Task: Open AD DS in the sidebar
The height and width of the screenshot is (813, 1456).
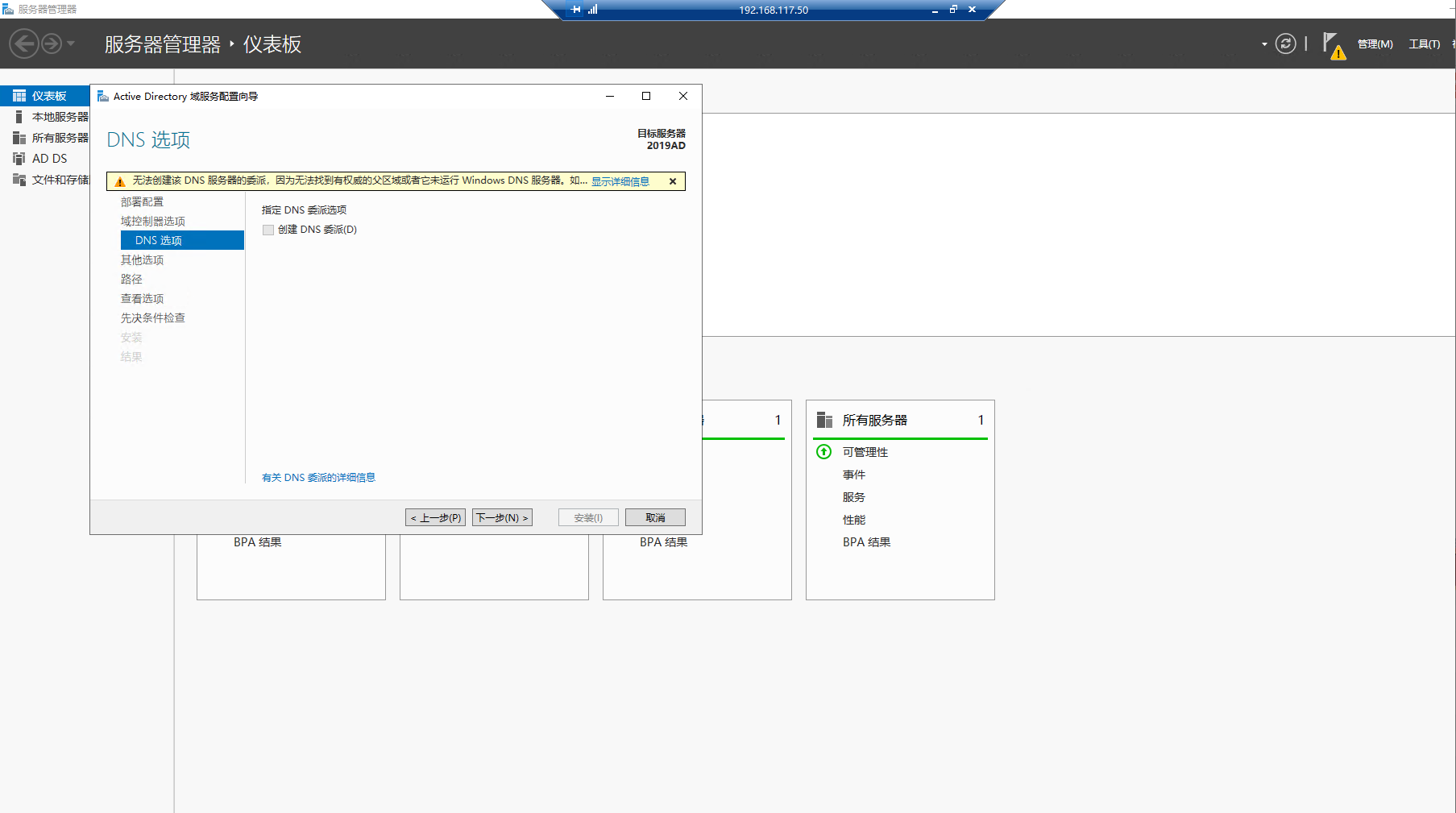Action: [x=49, y=159]
